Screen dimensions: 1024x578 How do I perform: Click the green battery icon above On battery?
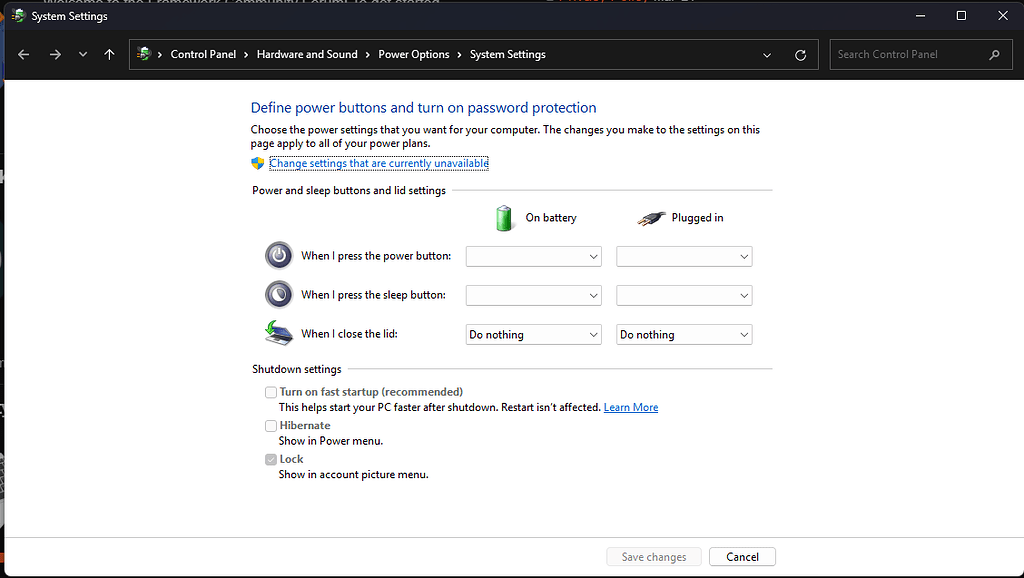504,217
